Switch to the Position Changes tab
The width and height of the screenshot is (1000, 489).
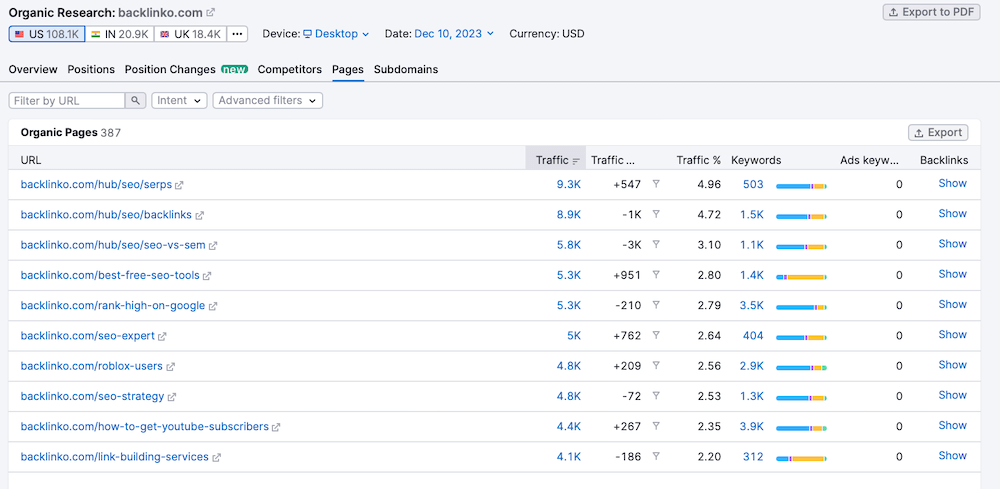185,70
